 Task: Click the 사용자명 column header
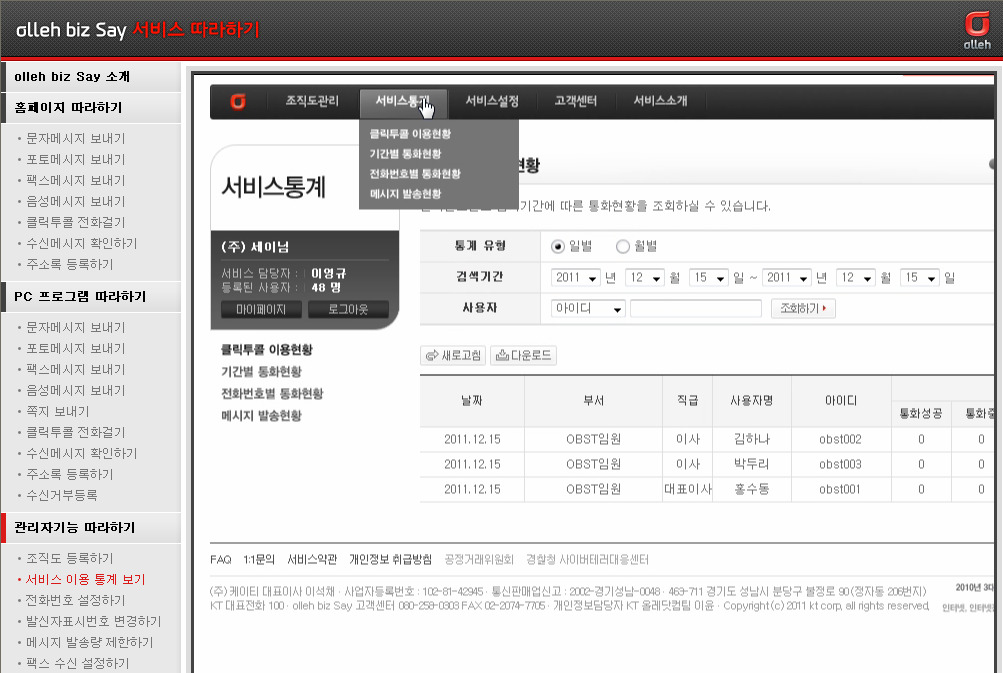pyautogui.click(x=752, y=401)
